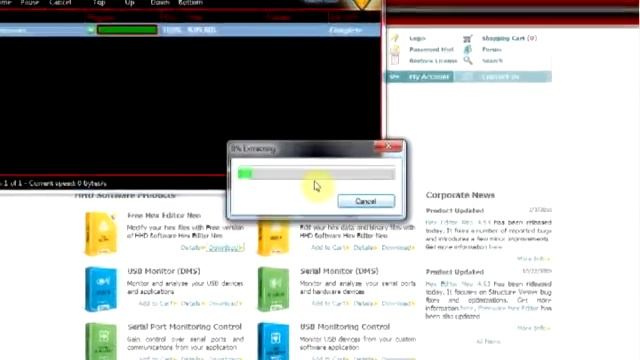This screenshot has height=360, width=640.
Task: Open the Forum link
Action: pos(491,49)
